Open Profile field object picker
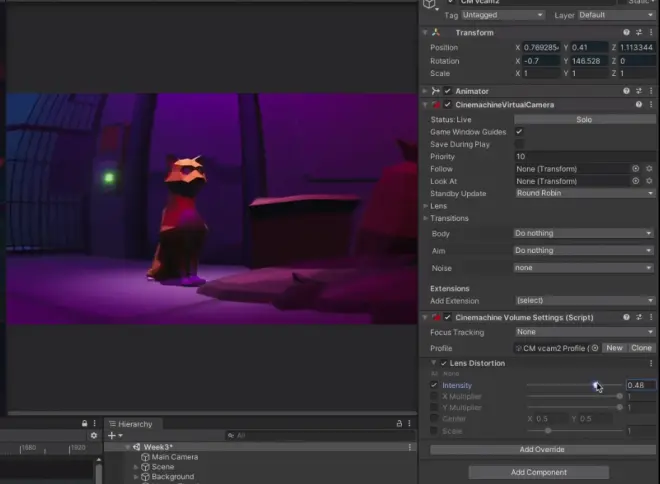This screenshot has height=484, width=660. pyautogui.click(x=595, y=348)
